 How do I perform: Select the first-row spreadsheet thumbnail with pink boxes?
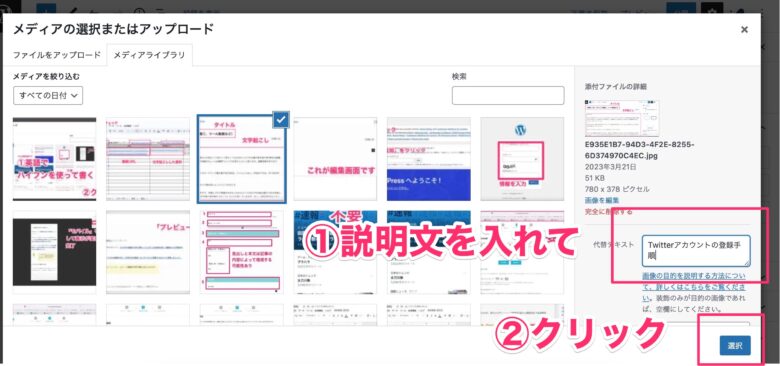(148, 159)
